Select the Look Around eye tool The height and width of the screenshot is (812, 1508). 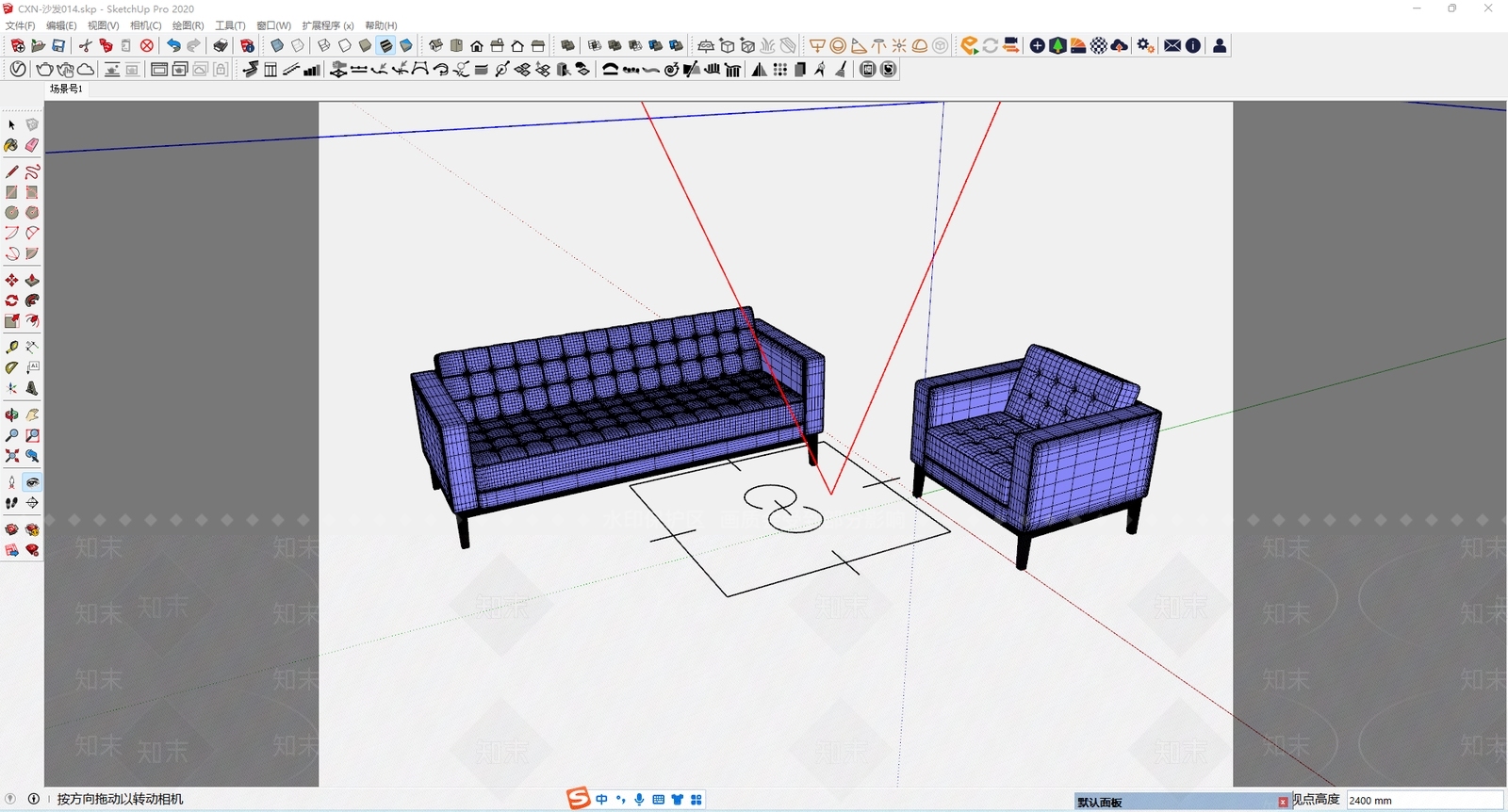[32, 482]
